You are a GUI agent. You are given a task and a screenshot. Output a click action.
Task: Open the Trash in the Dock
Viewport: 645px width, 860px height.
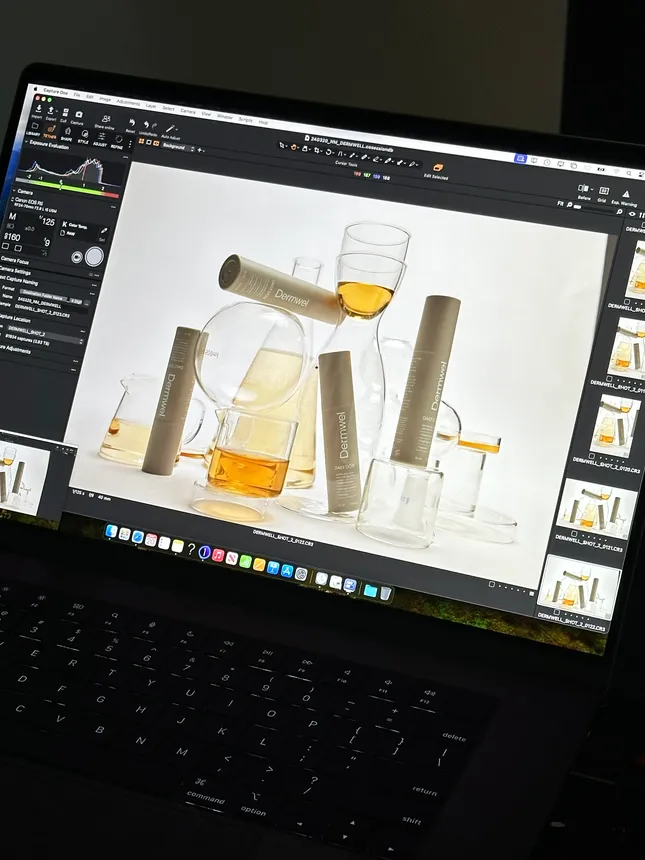tap(386, 593)
